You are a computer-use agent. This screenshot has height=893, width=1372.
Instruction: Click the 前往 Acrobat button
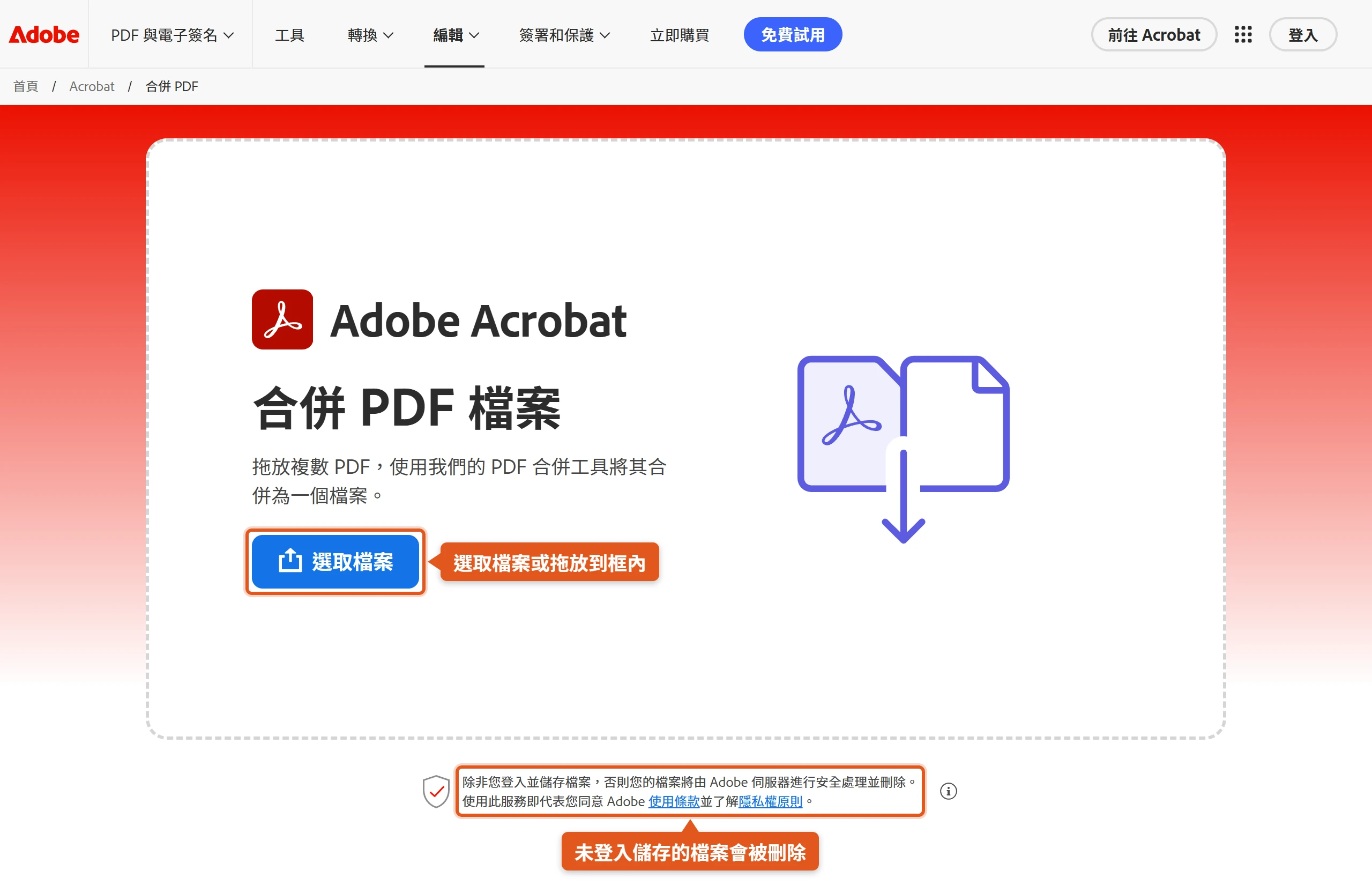pyautogui.click(x=1153, y=35)
